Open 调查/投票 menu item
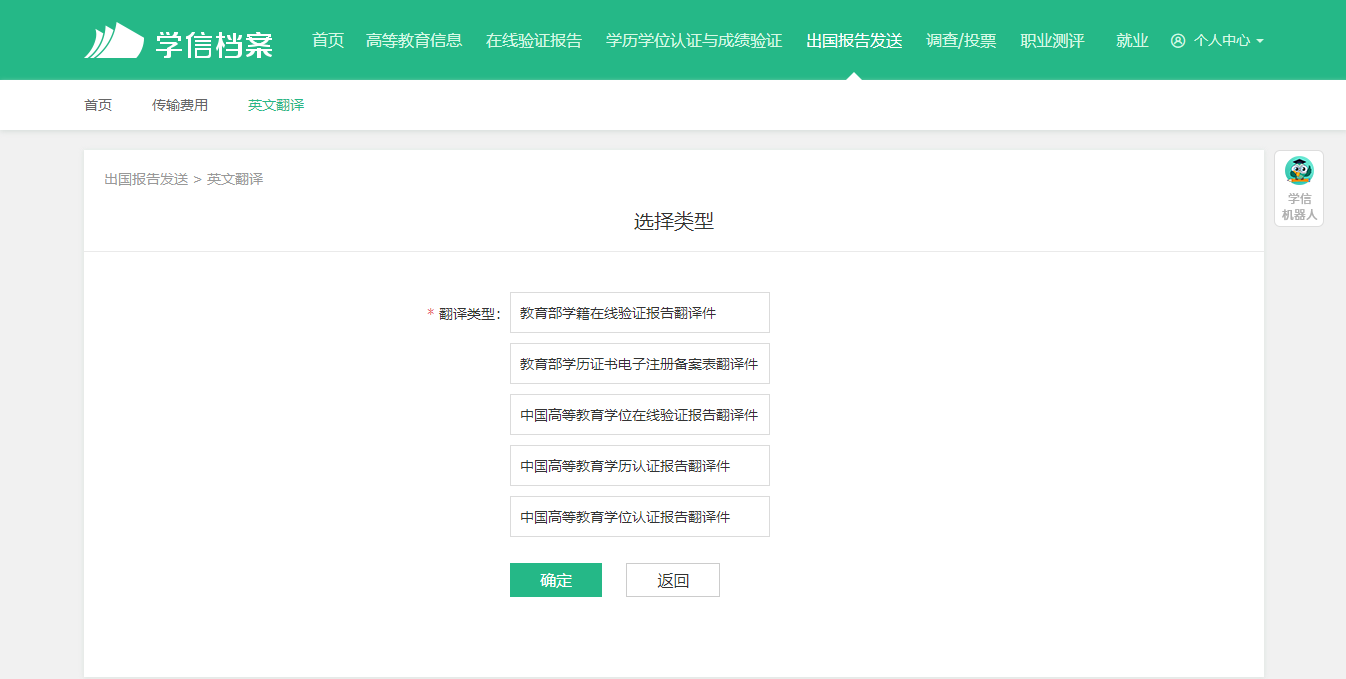The width and height of the screenshot is (1346, 679). pos(961,41)
